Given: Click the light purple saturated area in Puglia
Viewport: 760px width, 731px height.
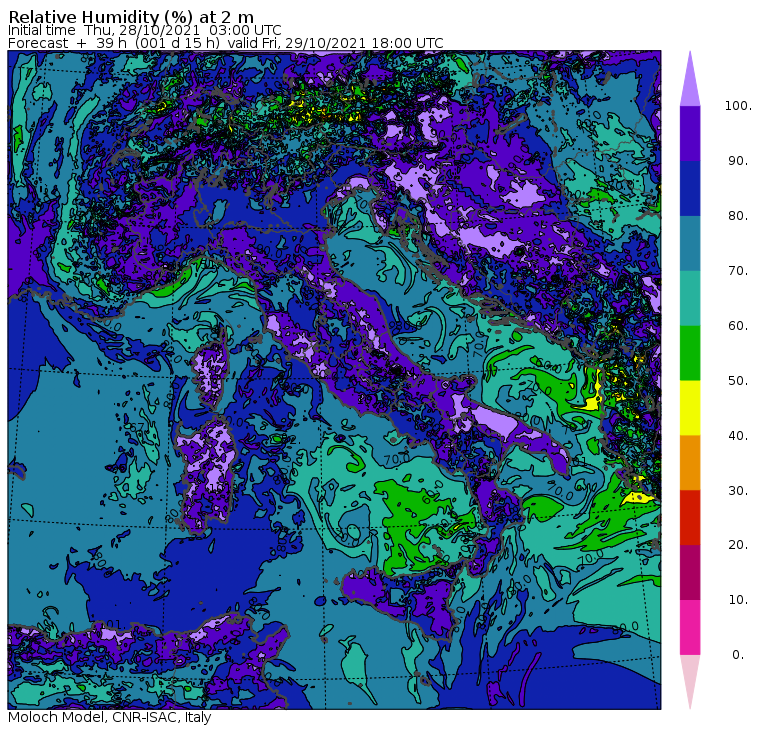Looking at the screenshot, I should [x=494, y=421].
